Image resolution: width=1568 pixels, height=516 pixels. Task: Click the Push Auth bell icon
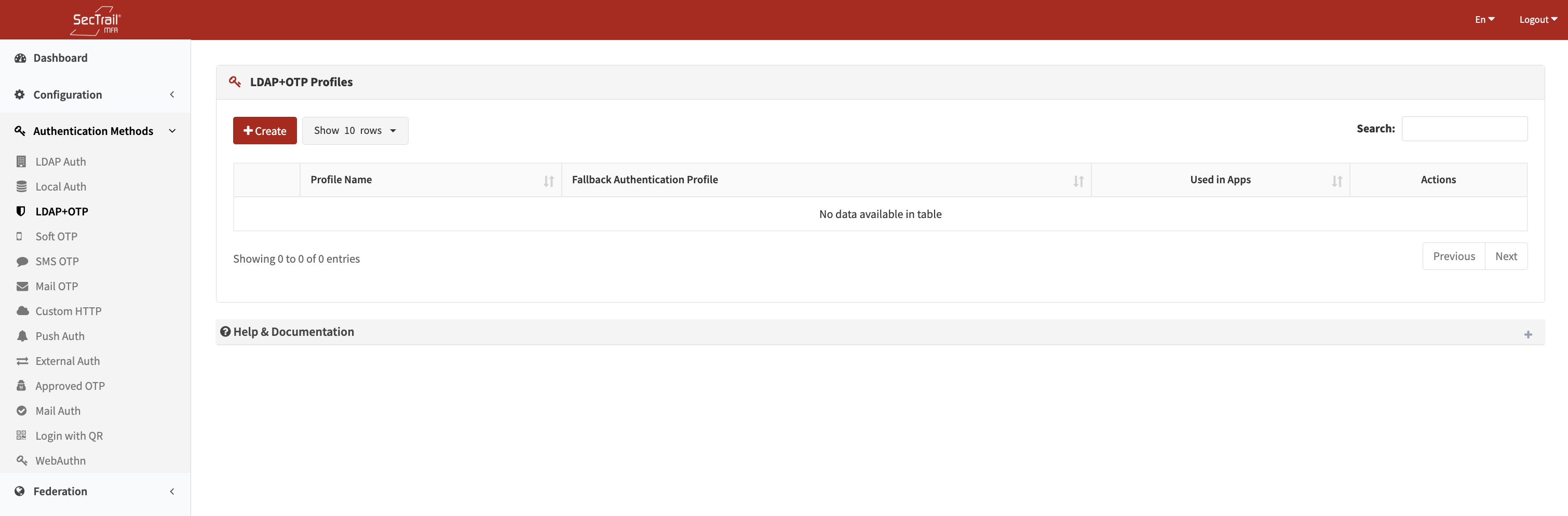(22, 336)
